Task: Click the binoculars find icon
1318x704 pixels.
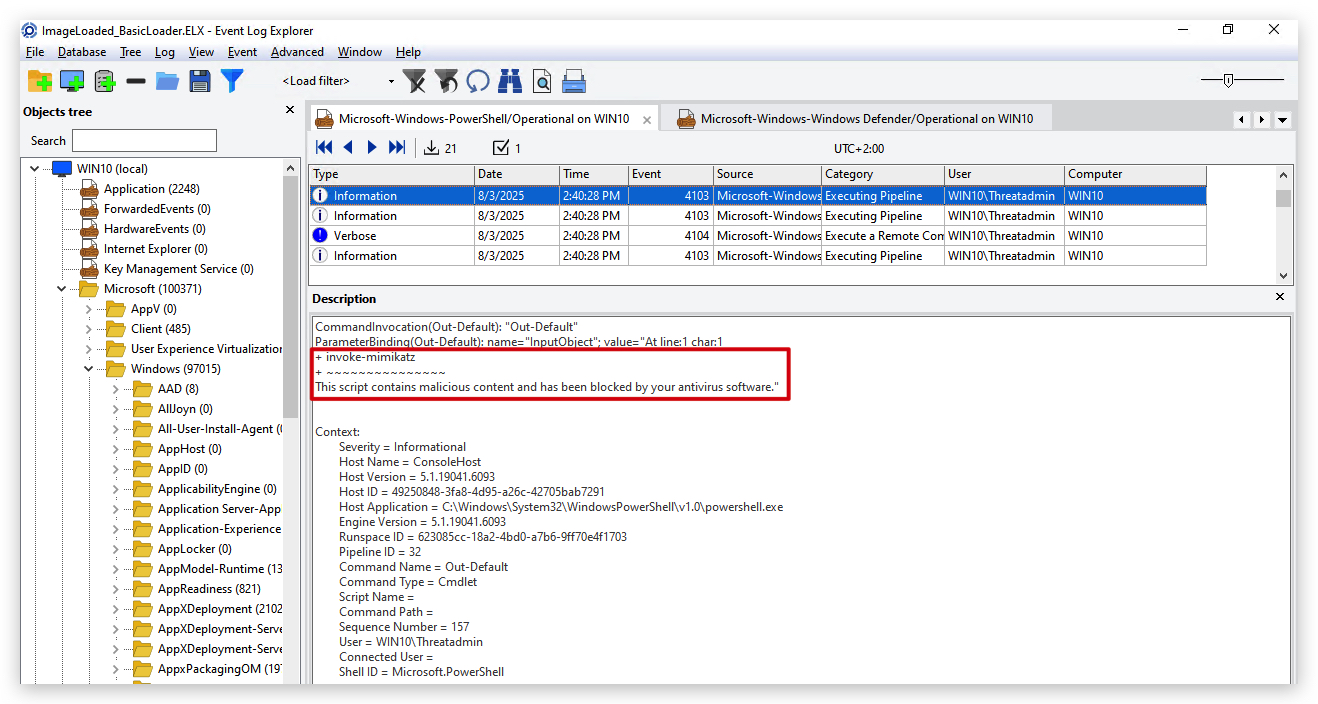Action: tap(510, 81)
